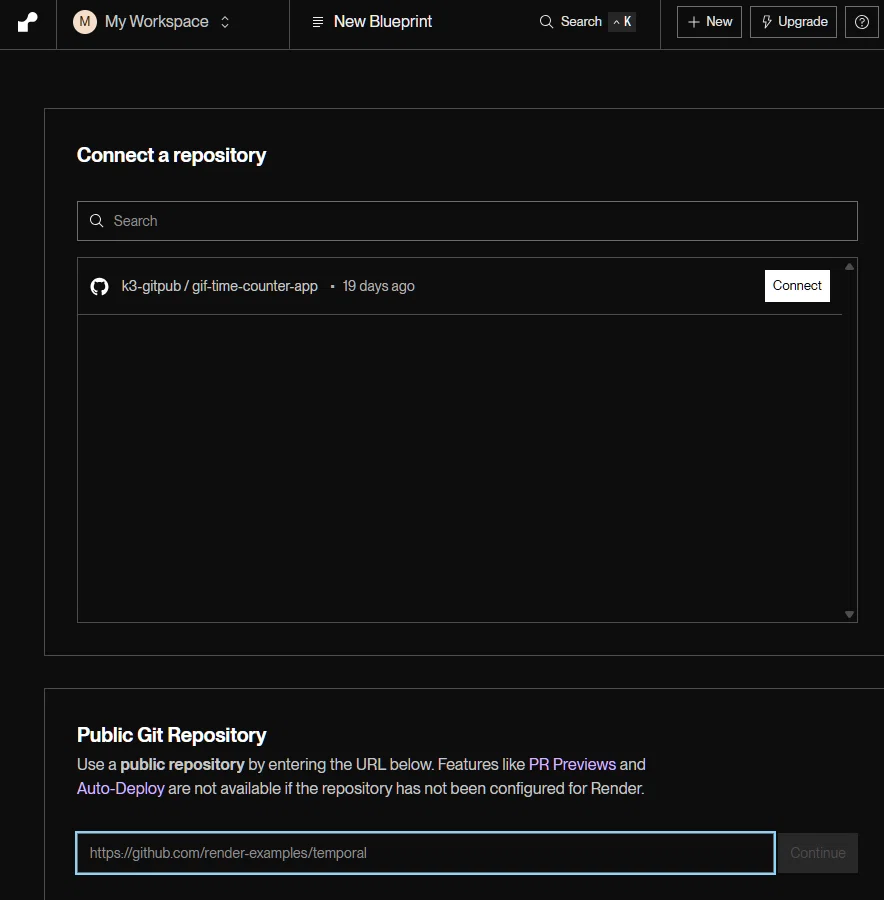Click the Continue button
884x900 pixels.
[x=817, y=853]
